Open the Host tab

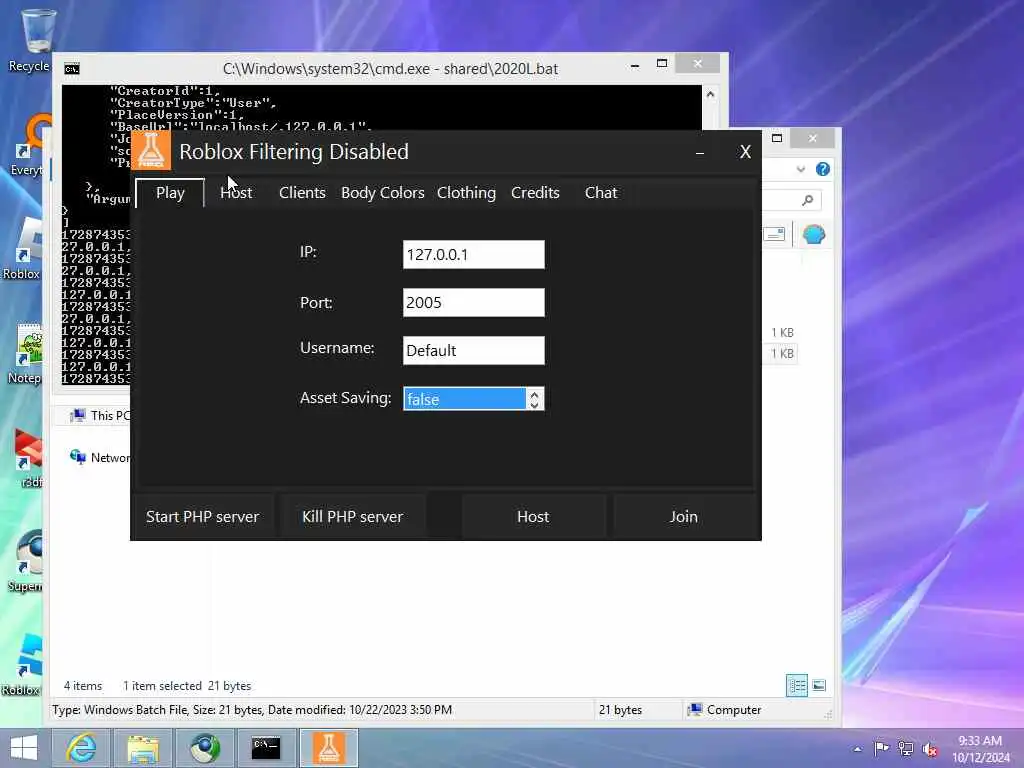point(236,193)
